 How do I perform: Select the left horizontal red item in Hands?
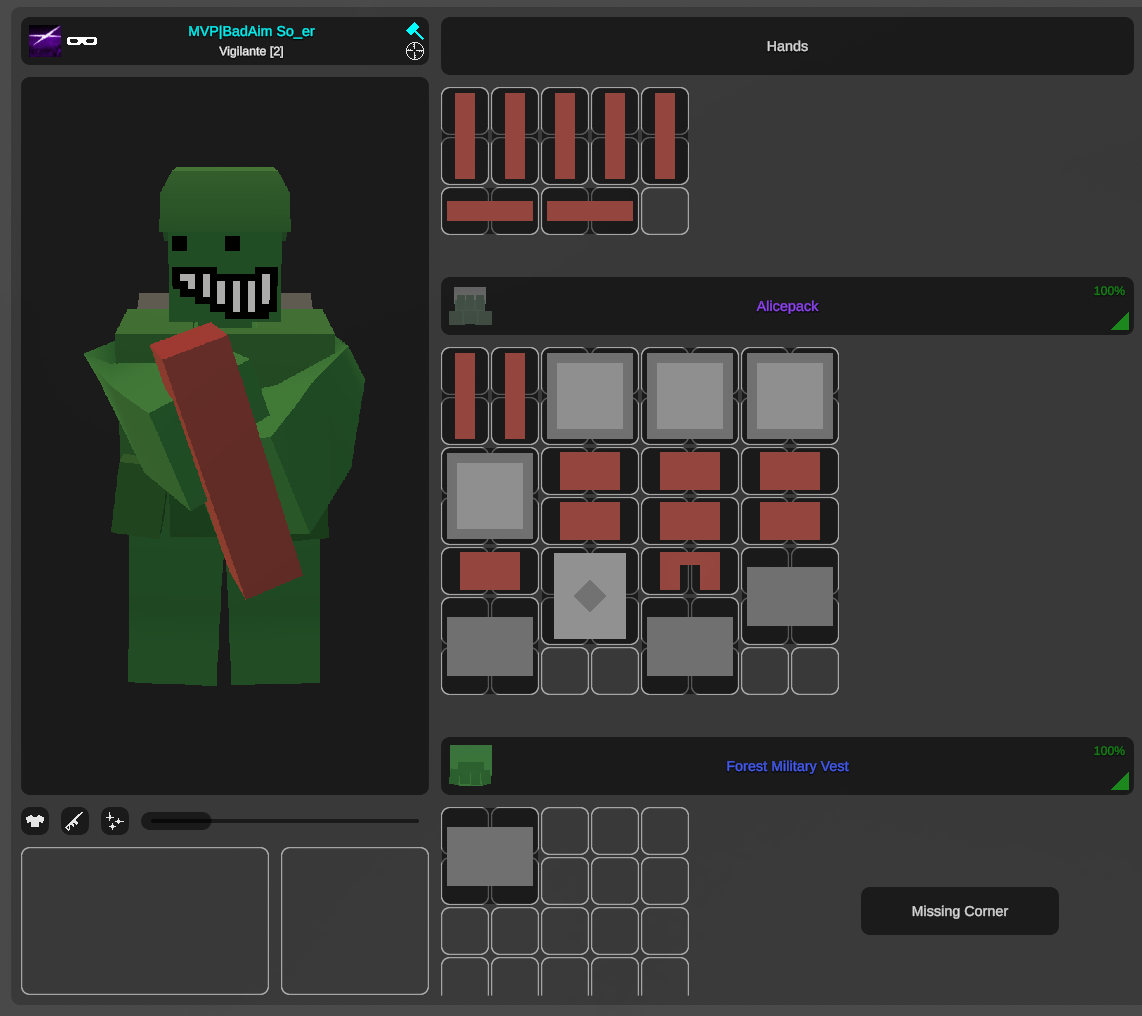point(489,211)
